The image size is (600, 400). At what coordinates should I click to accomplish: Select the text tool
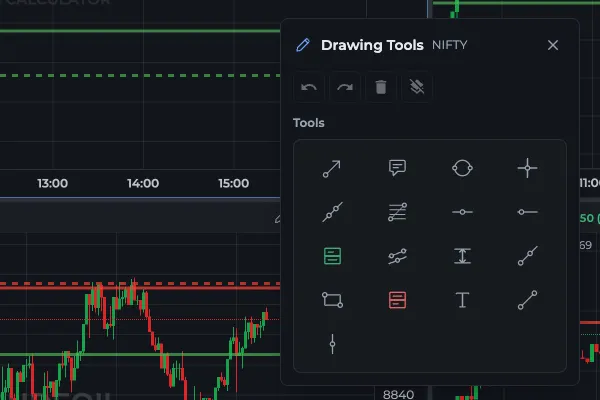point(462,300)
